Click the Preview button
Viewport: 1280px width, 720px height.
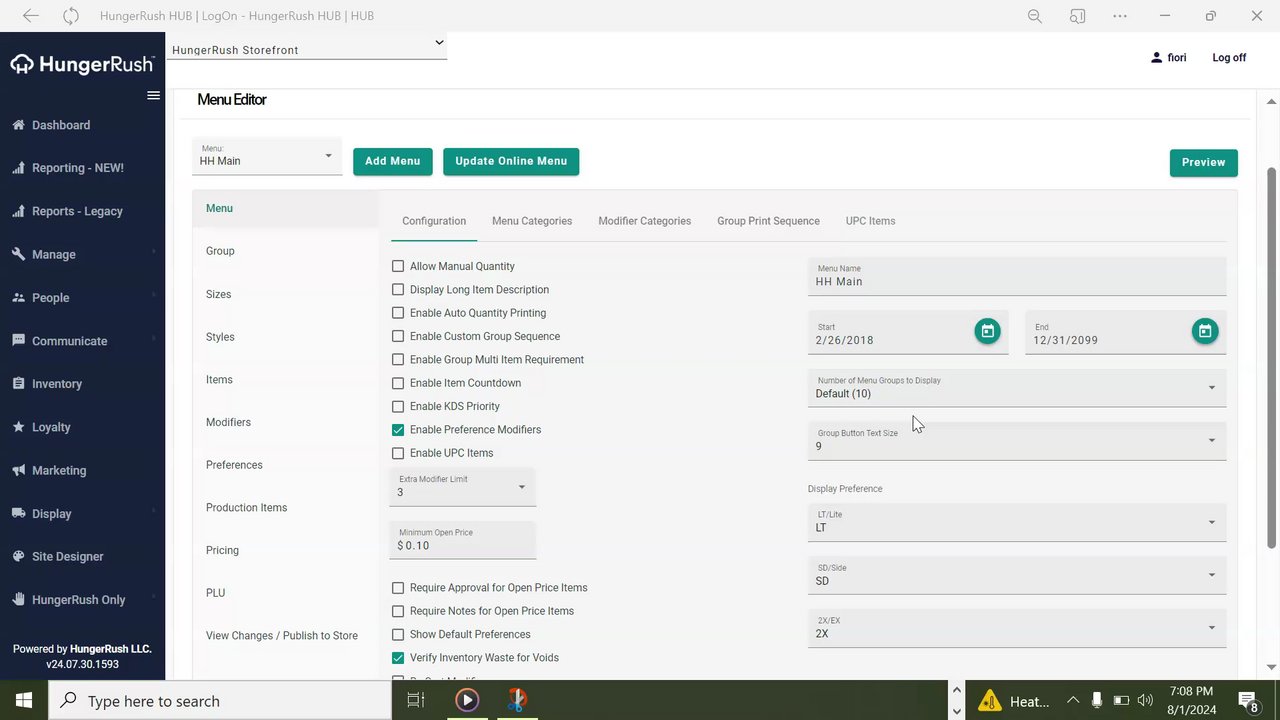tap(1203, 162)
